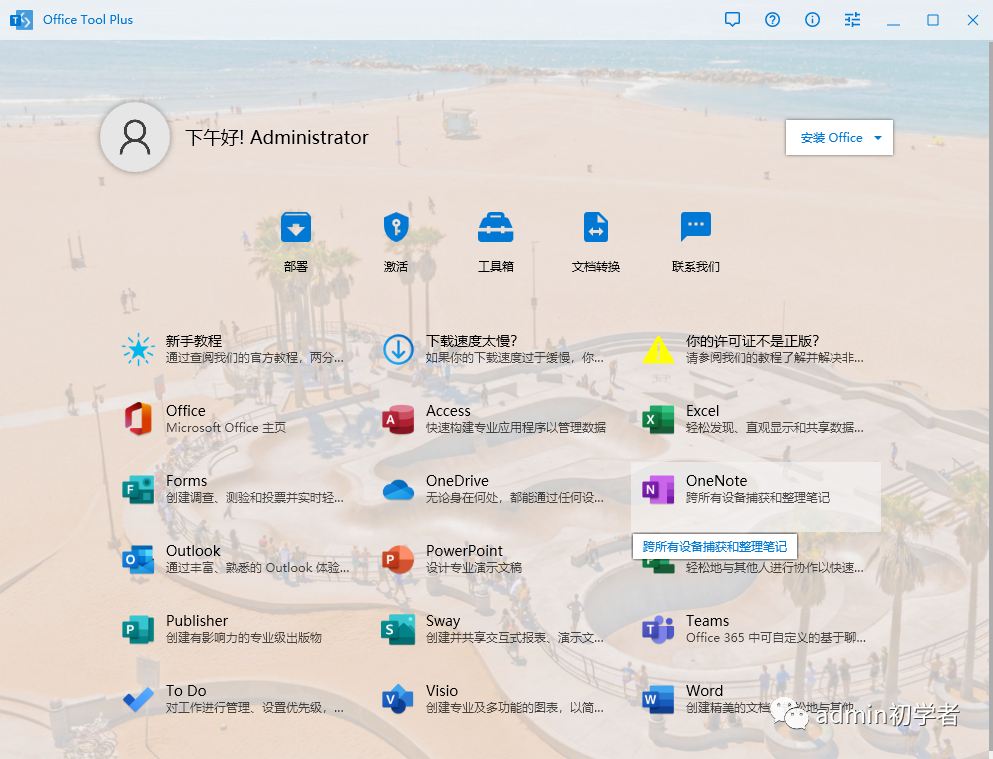The image size is (993, 759).
Task: Click the PowerPoint title text
Action: click(464, 551)
